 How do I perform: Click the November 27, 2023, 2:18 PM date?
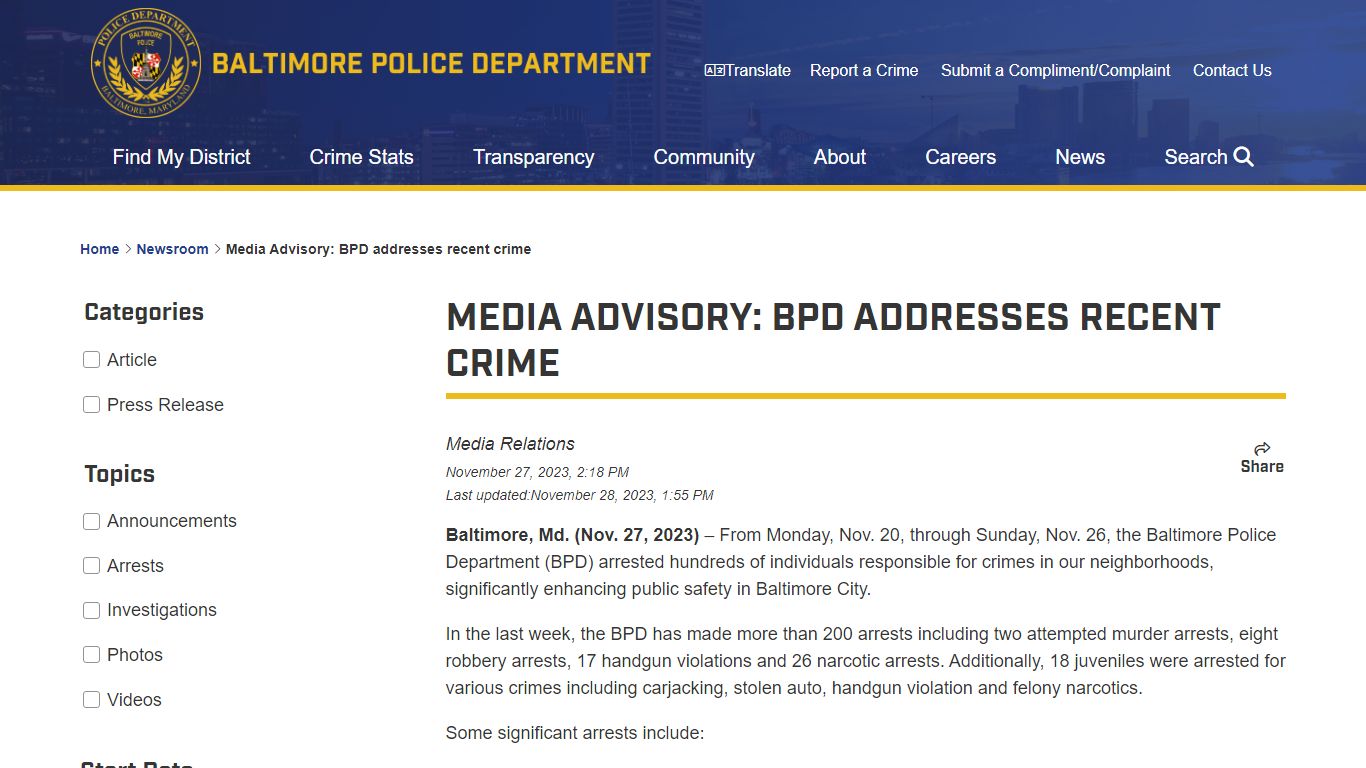(537, 472)
